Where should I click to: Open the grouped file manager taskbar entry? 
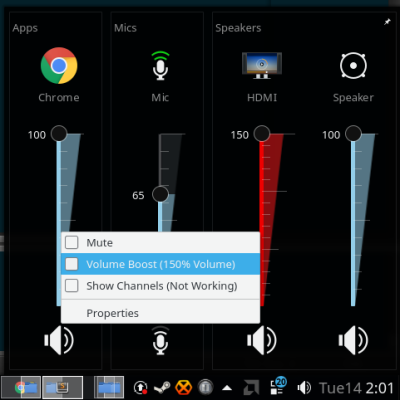[109, 387]
